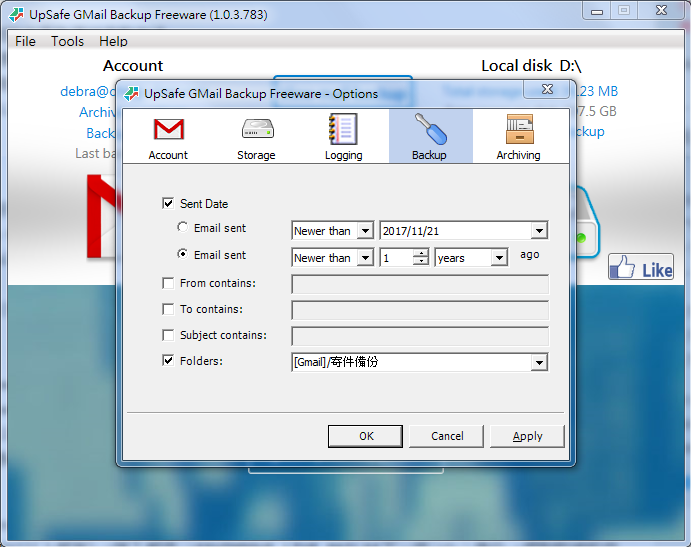691x547 pixels.
Task: Enable the To contains checkbox
Action: point(168,309)
